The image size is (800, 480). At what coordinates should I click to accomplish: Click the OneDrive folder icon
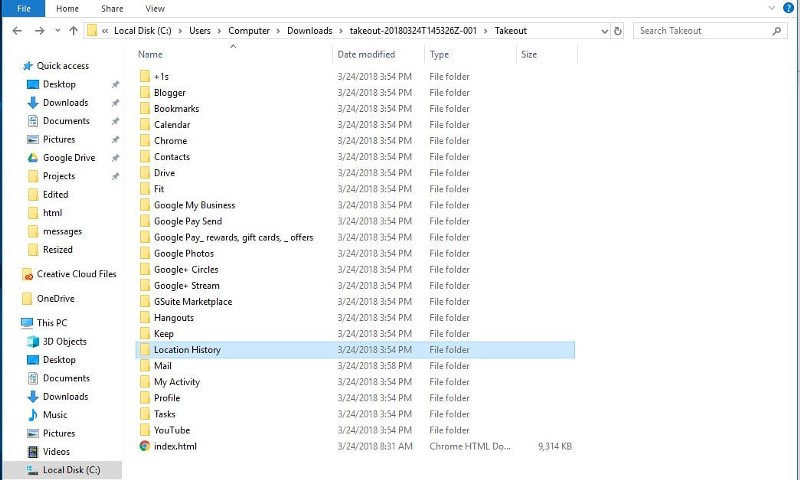click(x=27, y=298)
